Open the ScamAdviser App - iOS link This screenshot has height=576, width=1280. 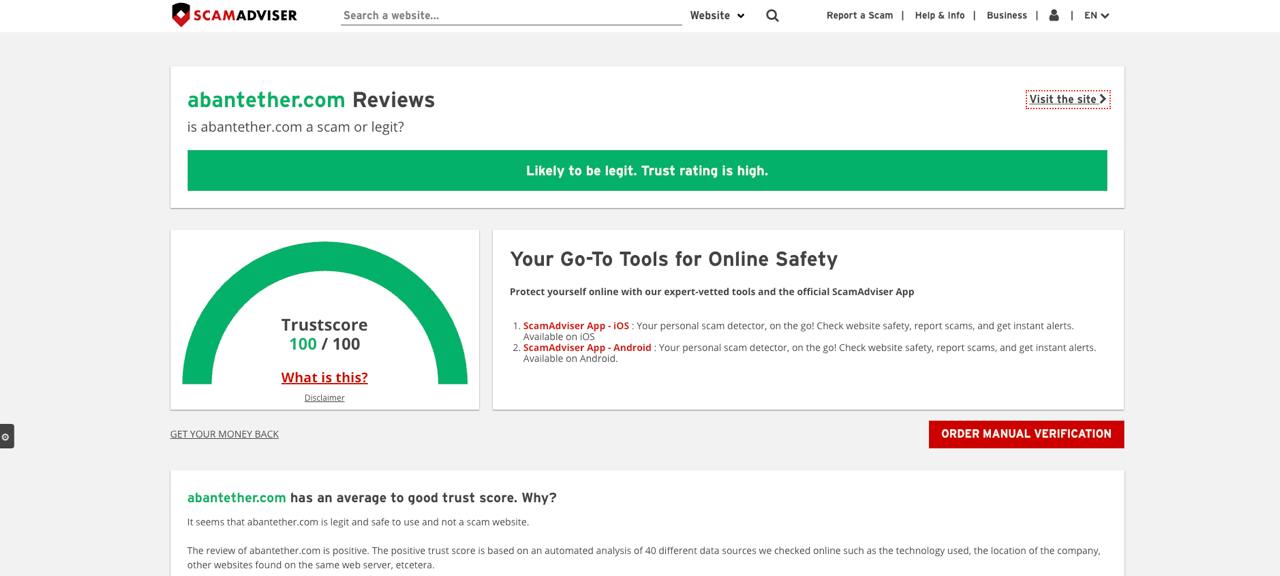pyautogui.click(x=576, y=326)
